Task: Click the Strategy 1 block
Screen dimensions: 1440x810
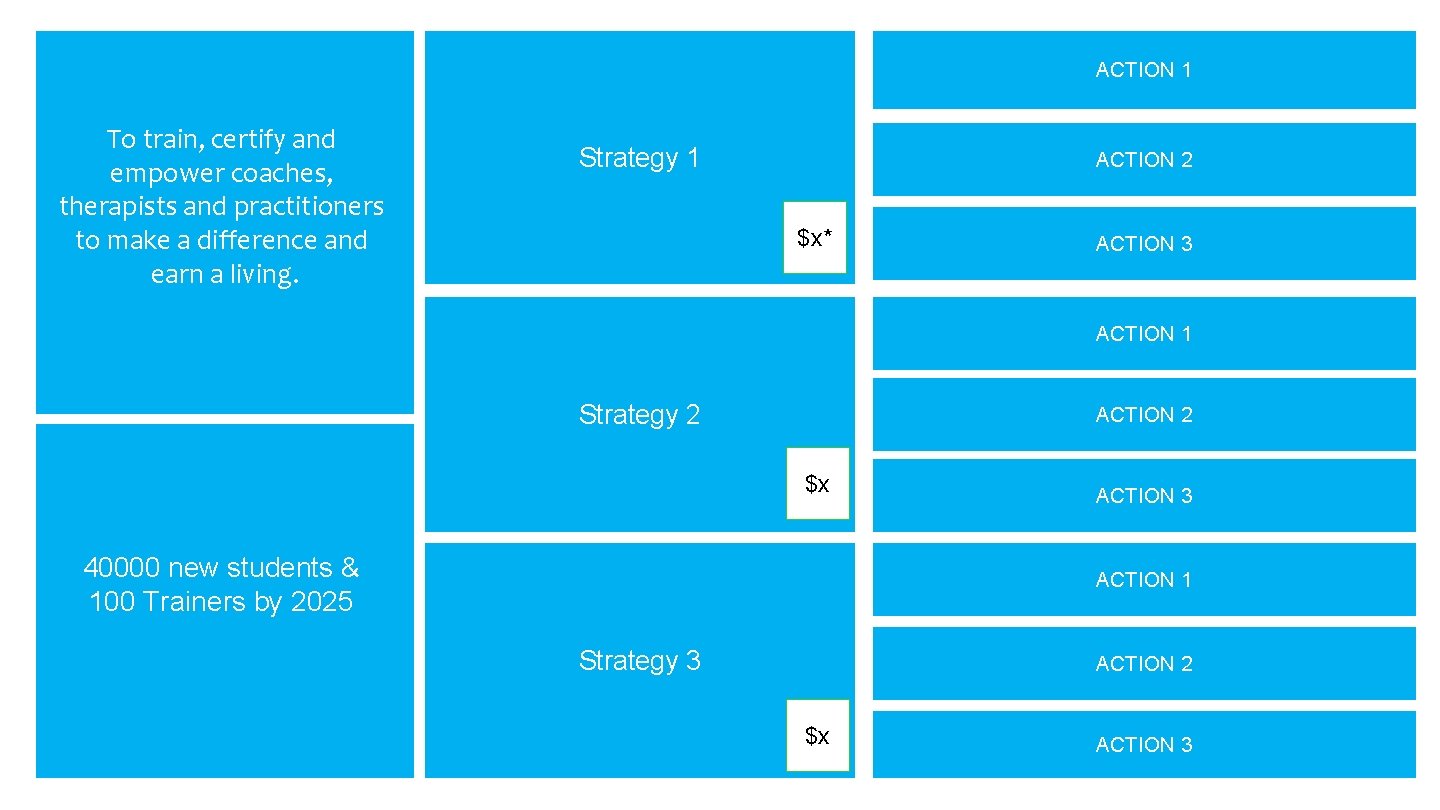Action: pos(640,157)
